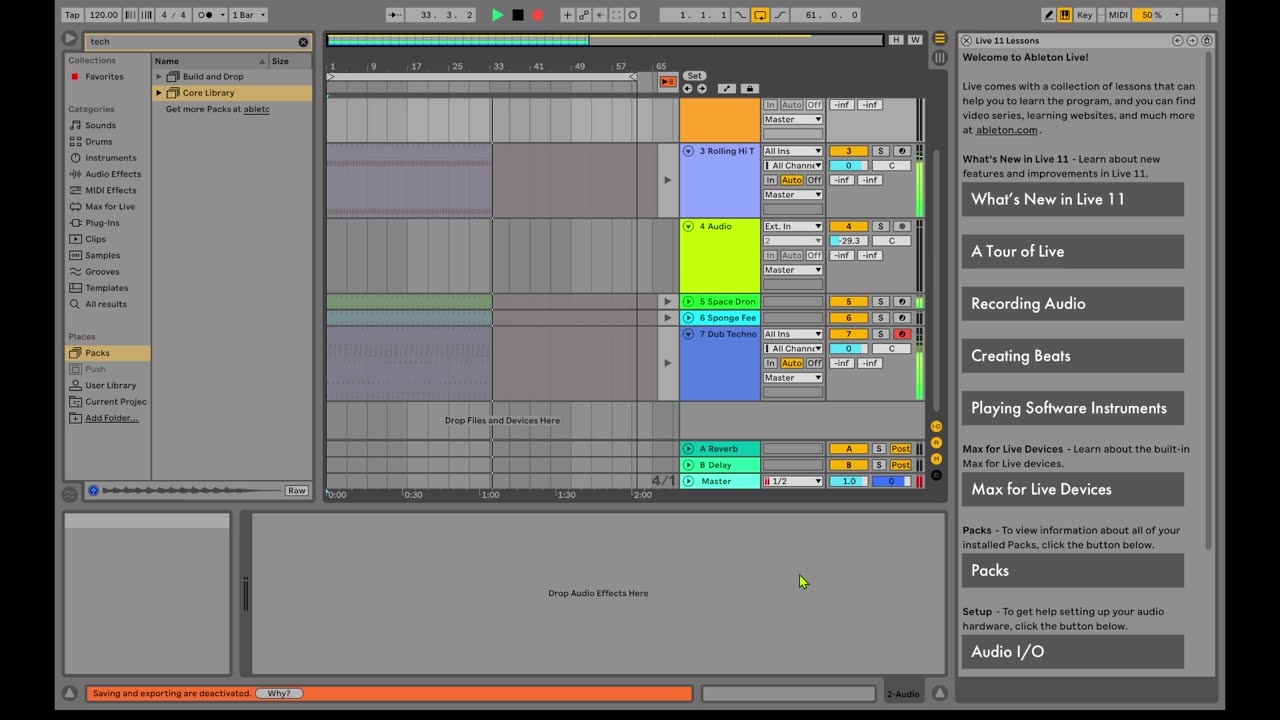Click track 4 volume field -29.3
Viewport: 1280px width, 720px height.
click(848, 241)
